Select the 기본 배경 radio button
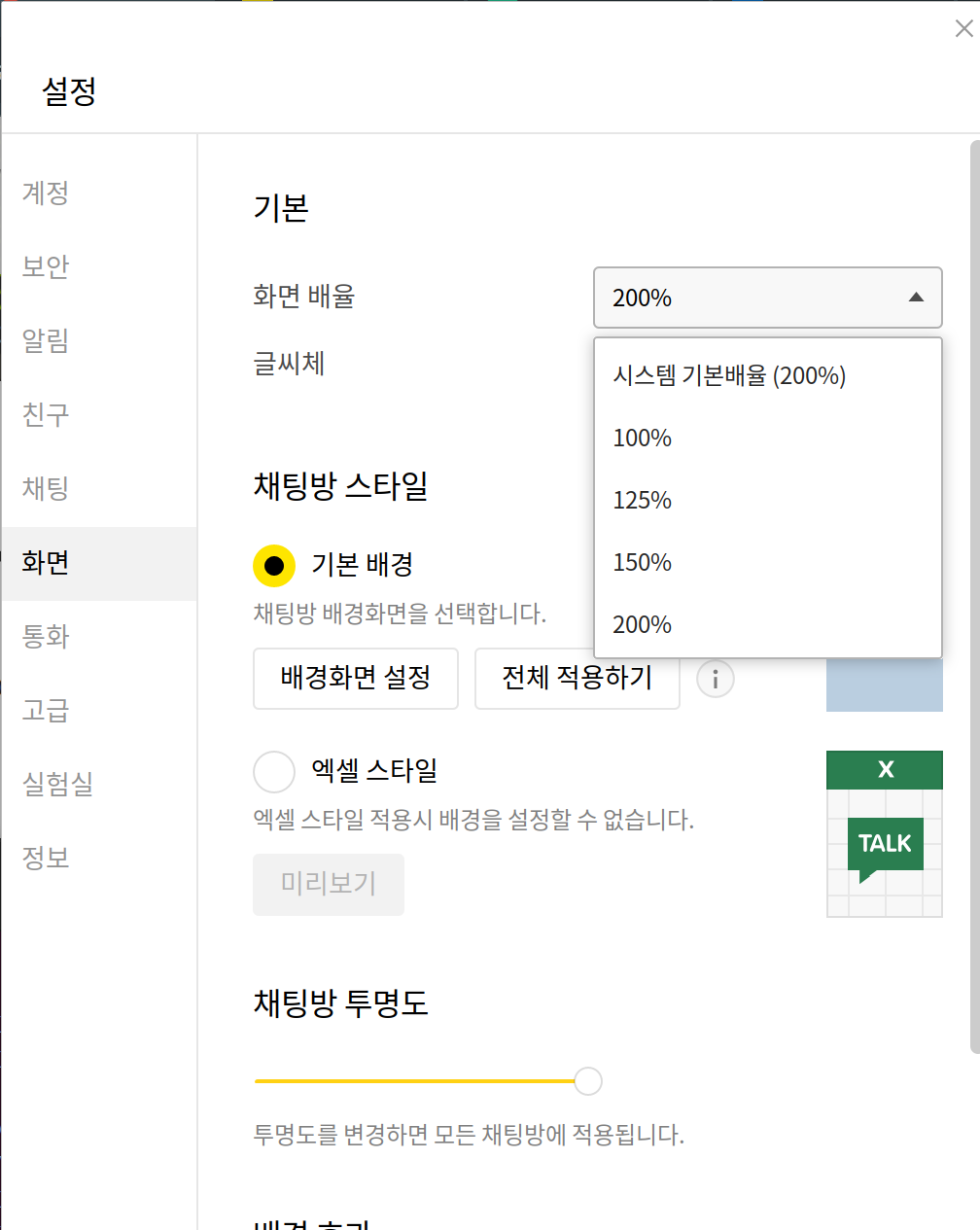This screenshot has height=1230, width=980. pyautogui.click(x=273, y=564)
